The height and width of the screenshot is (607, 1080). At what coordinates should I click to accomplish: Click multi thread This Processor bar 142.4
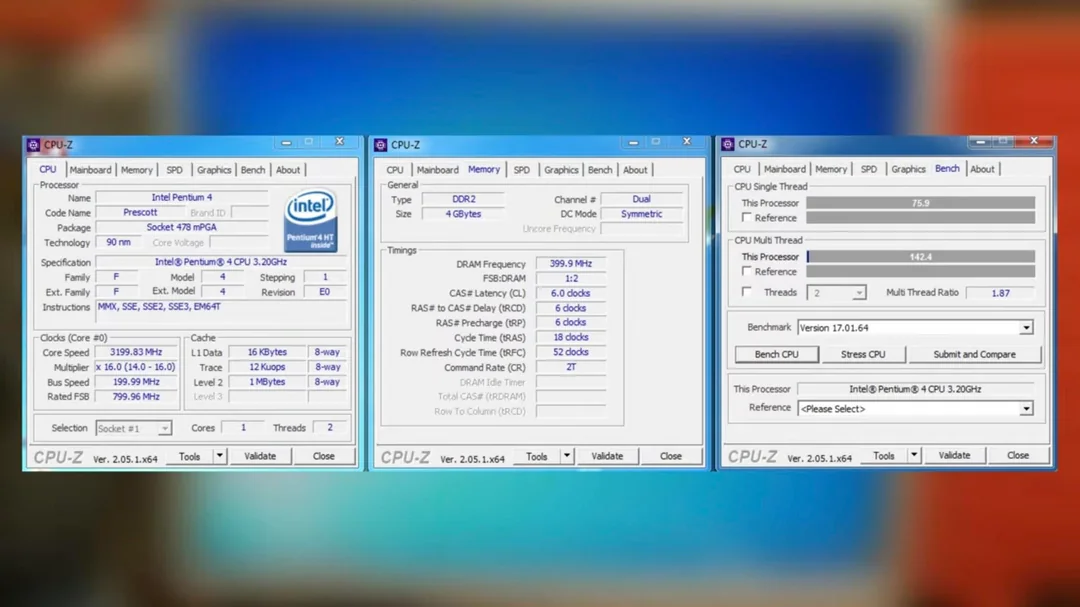tap(921, 256)
